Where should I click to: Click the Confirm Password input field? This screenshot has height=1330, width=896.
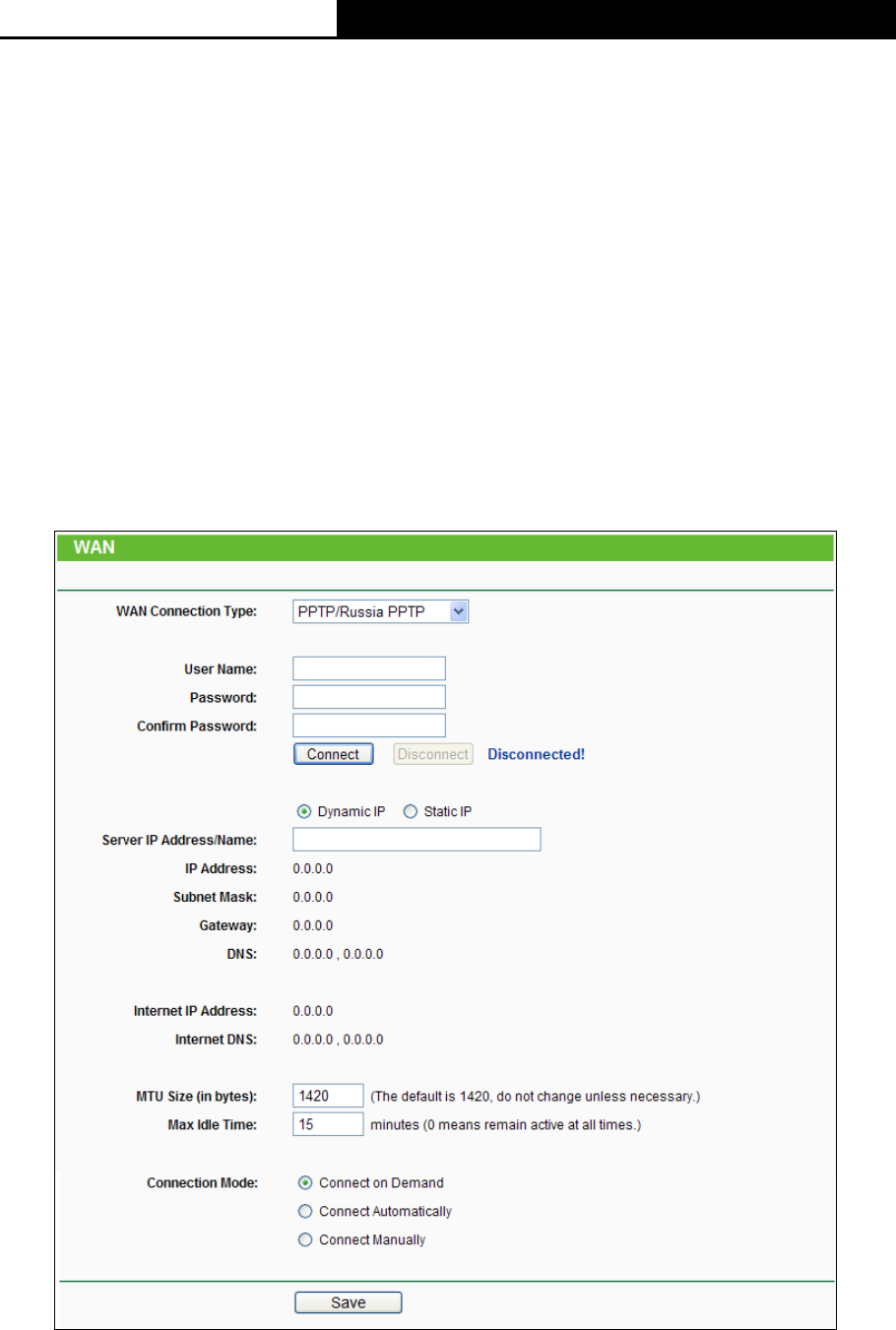click(x=369, y=726)
